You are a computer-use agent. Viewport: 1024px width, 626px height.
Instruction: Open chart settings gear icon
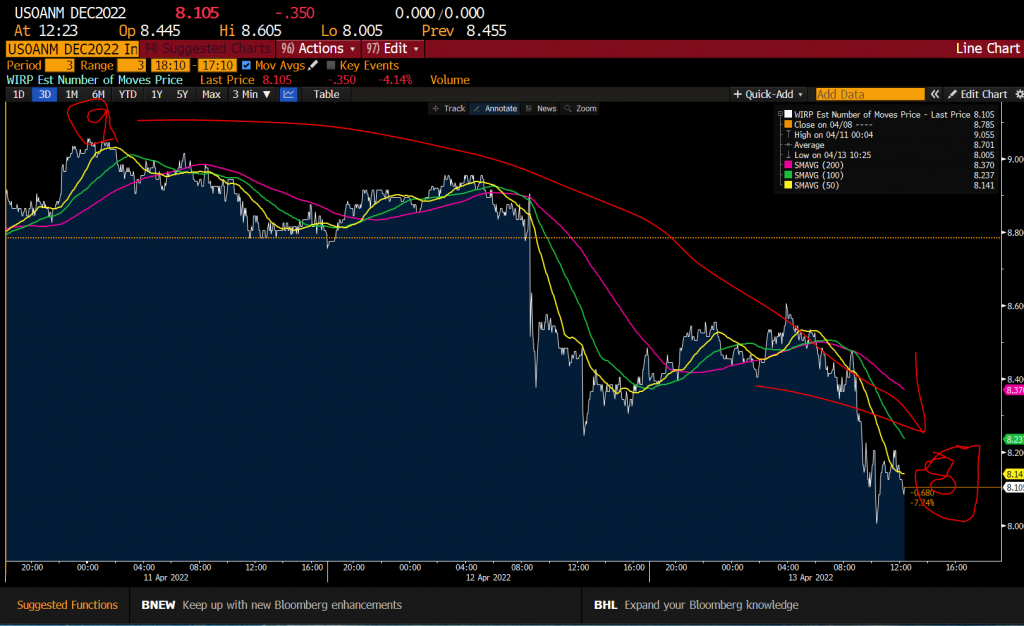pyautogui.click(x=1019, y=95)
